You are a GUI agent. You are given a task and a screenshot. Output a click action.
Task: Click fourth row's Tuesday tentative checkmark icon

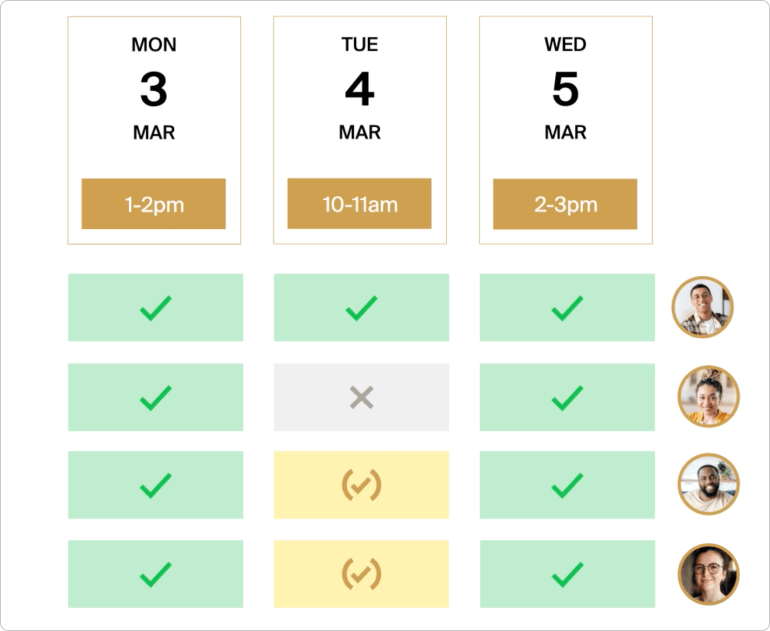(361, 574)
